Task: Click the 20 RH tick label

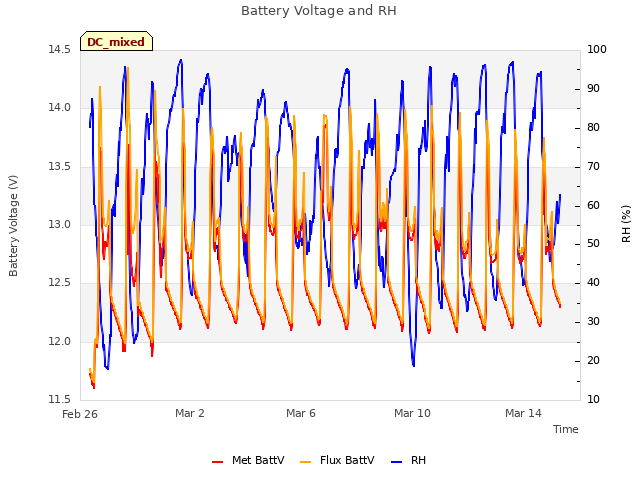Action: tap(593, 360)
